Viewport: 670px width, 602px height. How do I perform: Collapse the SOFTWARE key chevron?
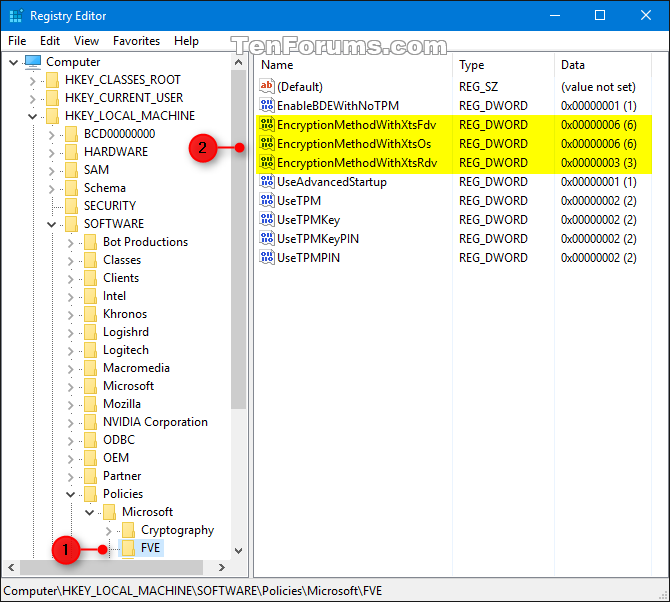pyautogui.click(x=51, y=224)
